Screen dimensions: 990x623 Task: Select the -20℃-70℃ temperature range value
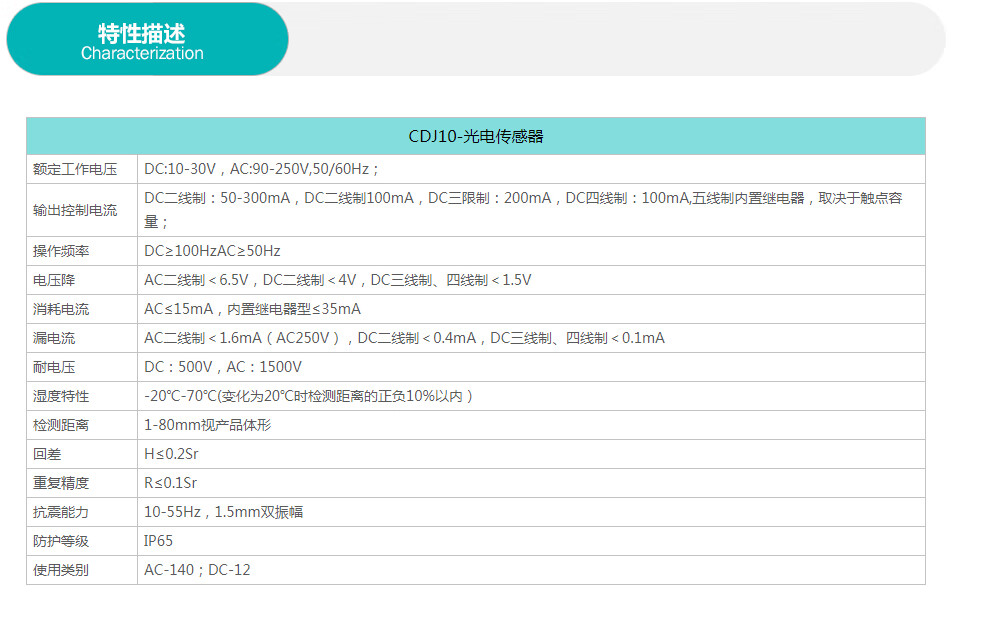309,396
